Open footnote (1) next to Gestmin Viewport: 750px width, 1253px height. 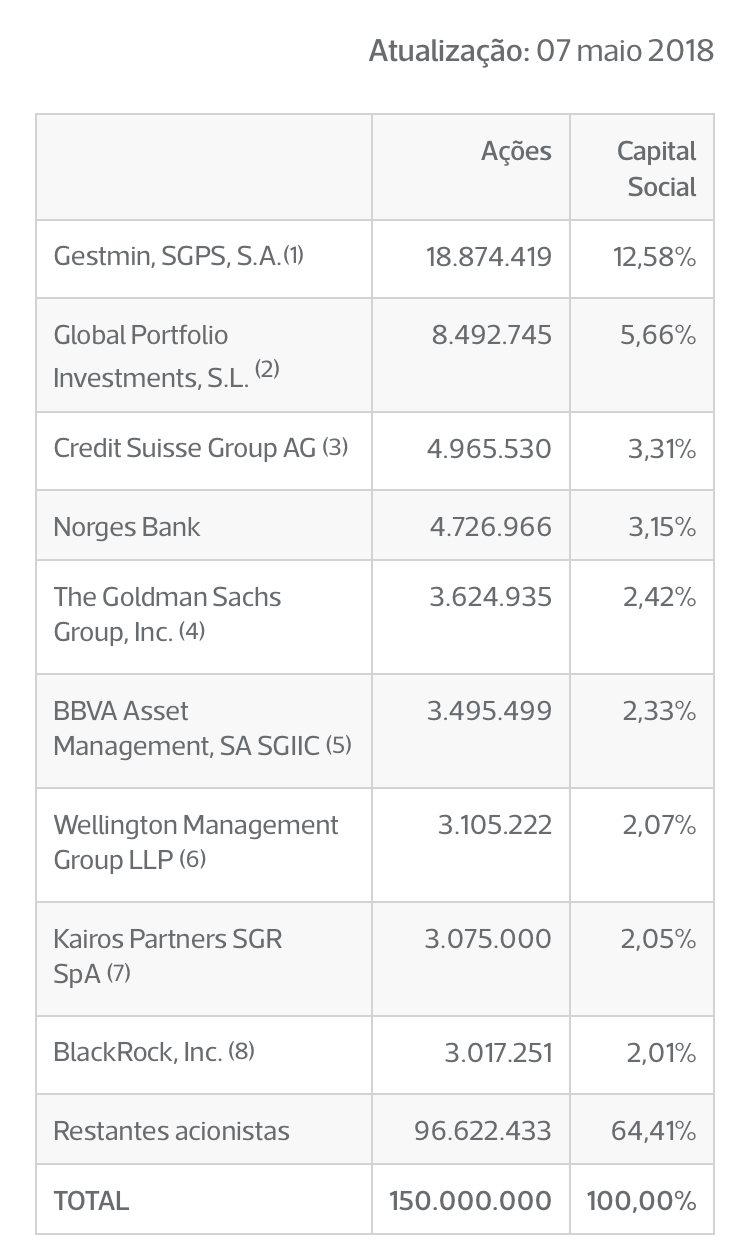pos(293,255)
